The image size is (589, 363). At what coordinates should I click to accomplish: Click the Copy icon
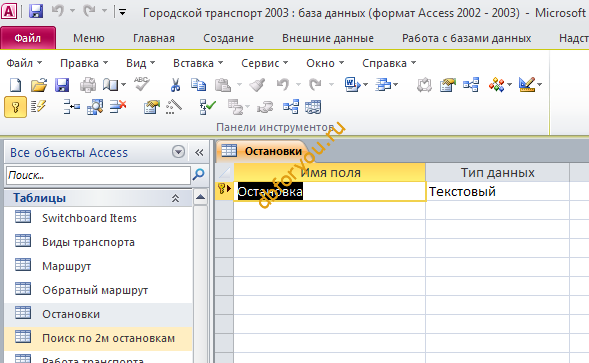click(x=198, y=85)
